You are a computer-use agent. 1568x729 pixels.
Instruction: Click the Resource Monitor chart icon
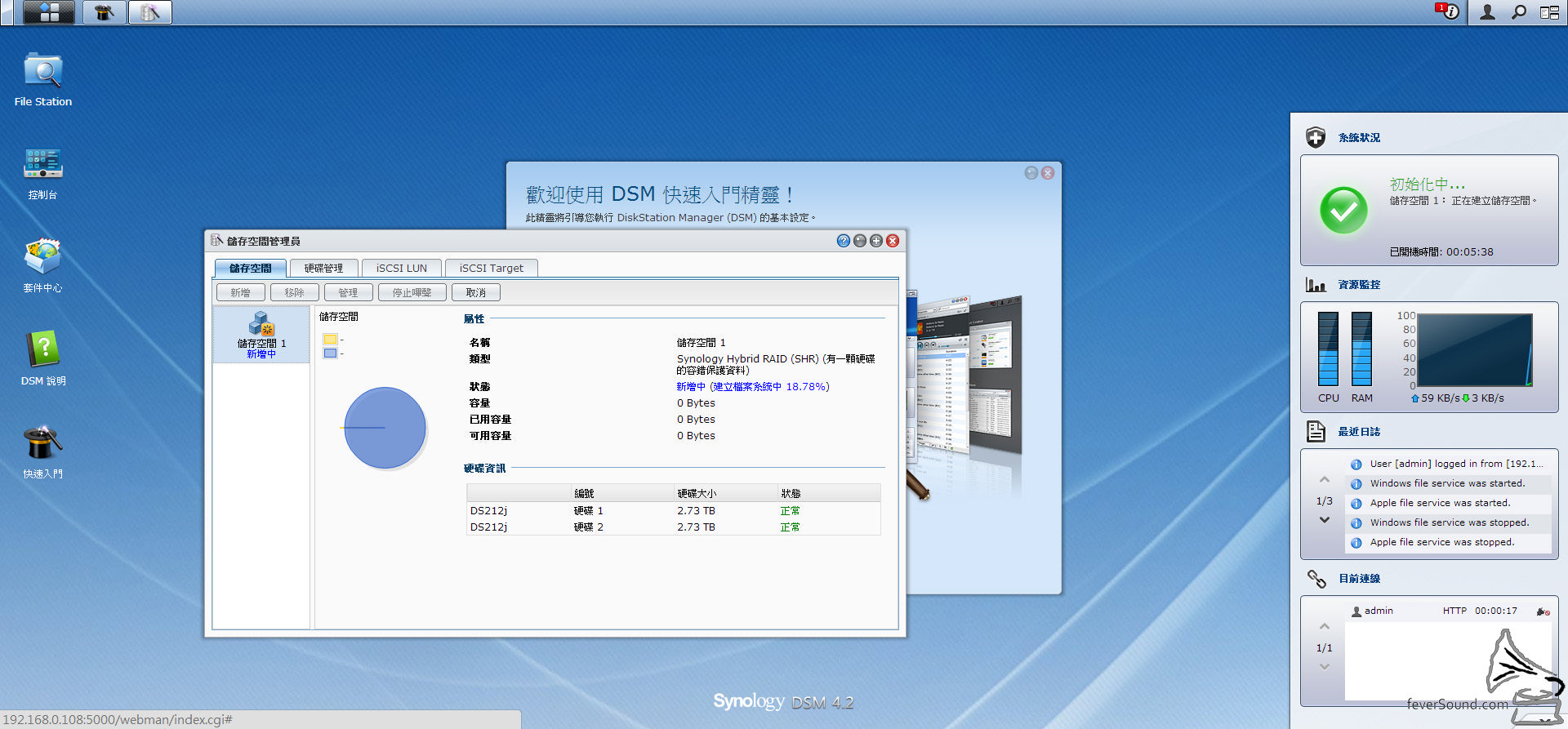pyautogui.click(x=1316, y=285)
